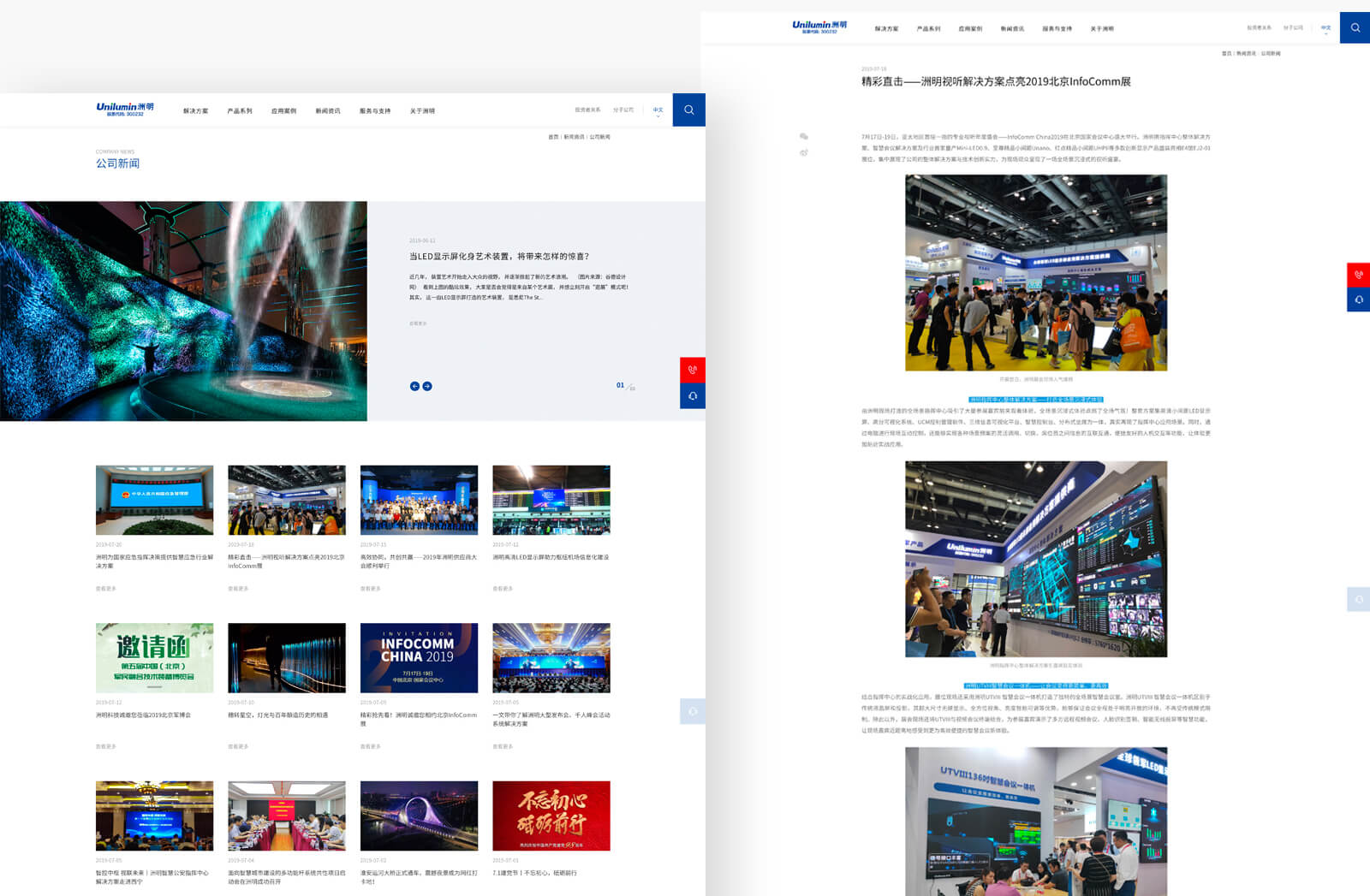Open news title 洲明高清LED显示屏助力枢纽机场信息化建设
Screen dimensions: 1370x896
tap(551, 557)
